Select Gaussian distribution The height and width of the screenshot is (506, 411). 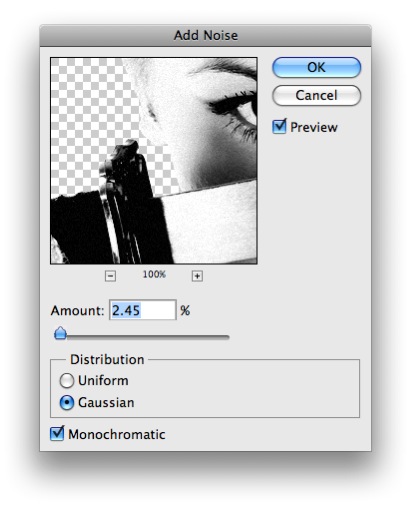pos(67,403)
